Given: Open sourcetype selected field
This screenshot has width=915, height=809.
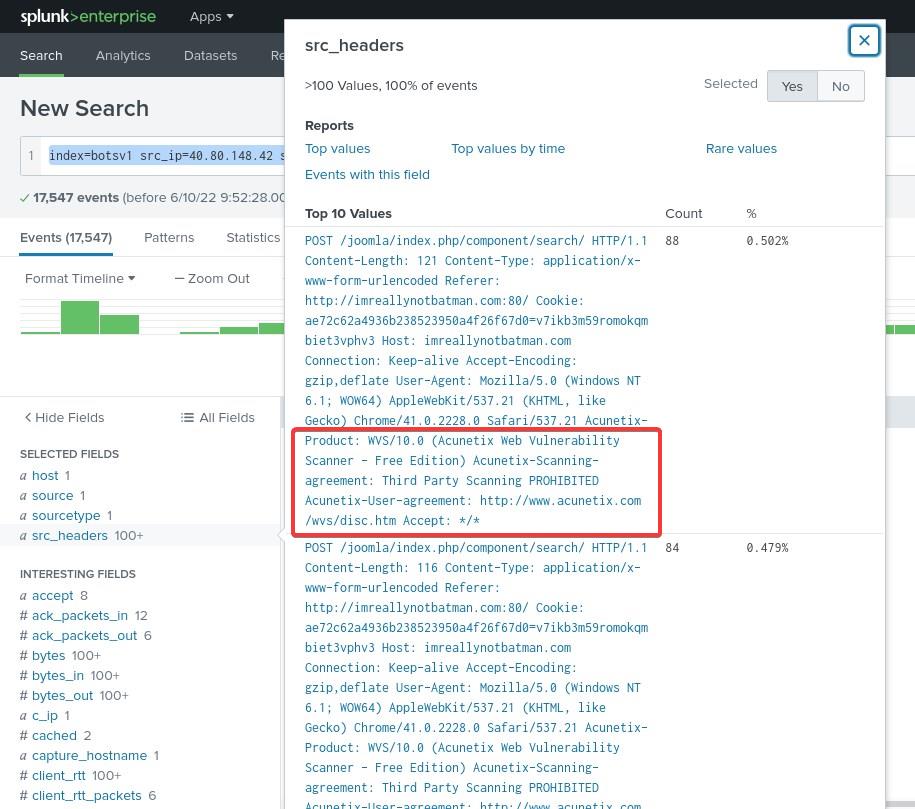Looking at the screenshot, I should pyautogui.click(x=66, y=515).
